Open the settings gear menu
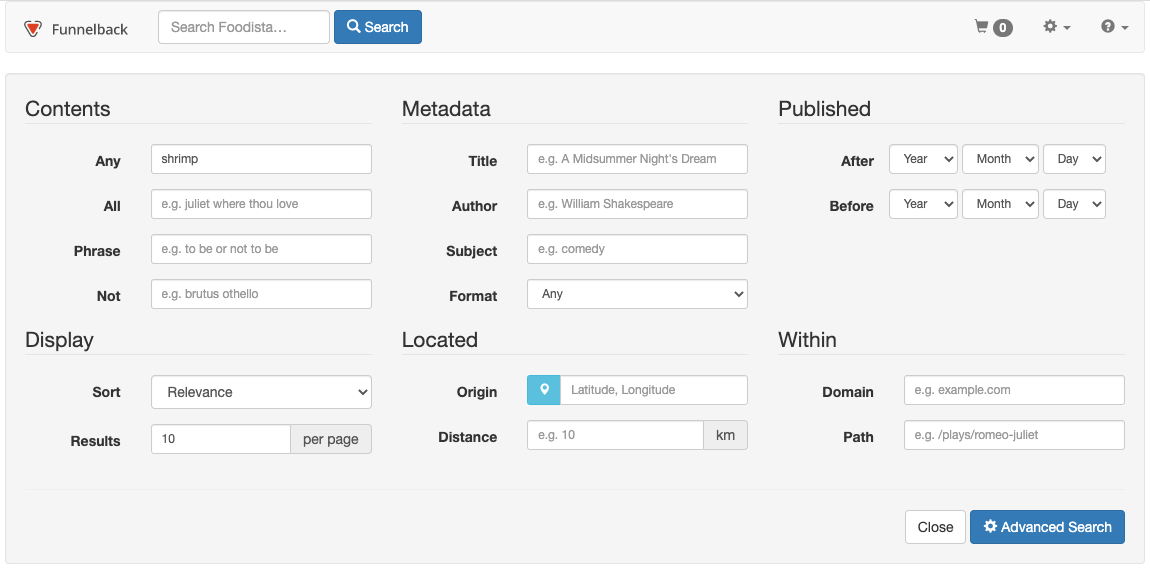 (x=1056, y=27)
